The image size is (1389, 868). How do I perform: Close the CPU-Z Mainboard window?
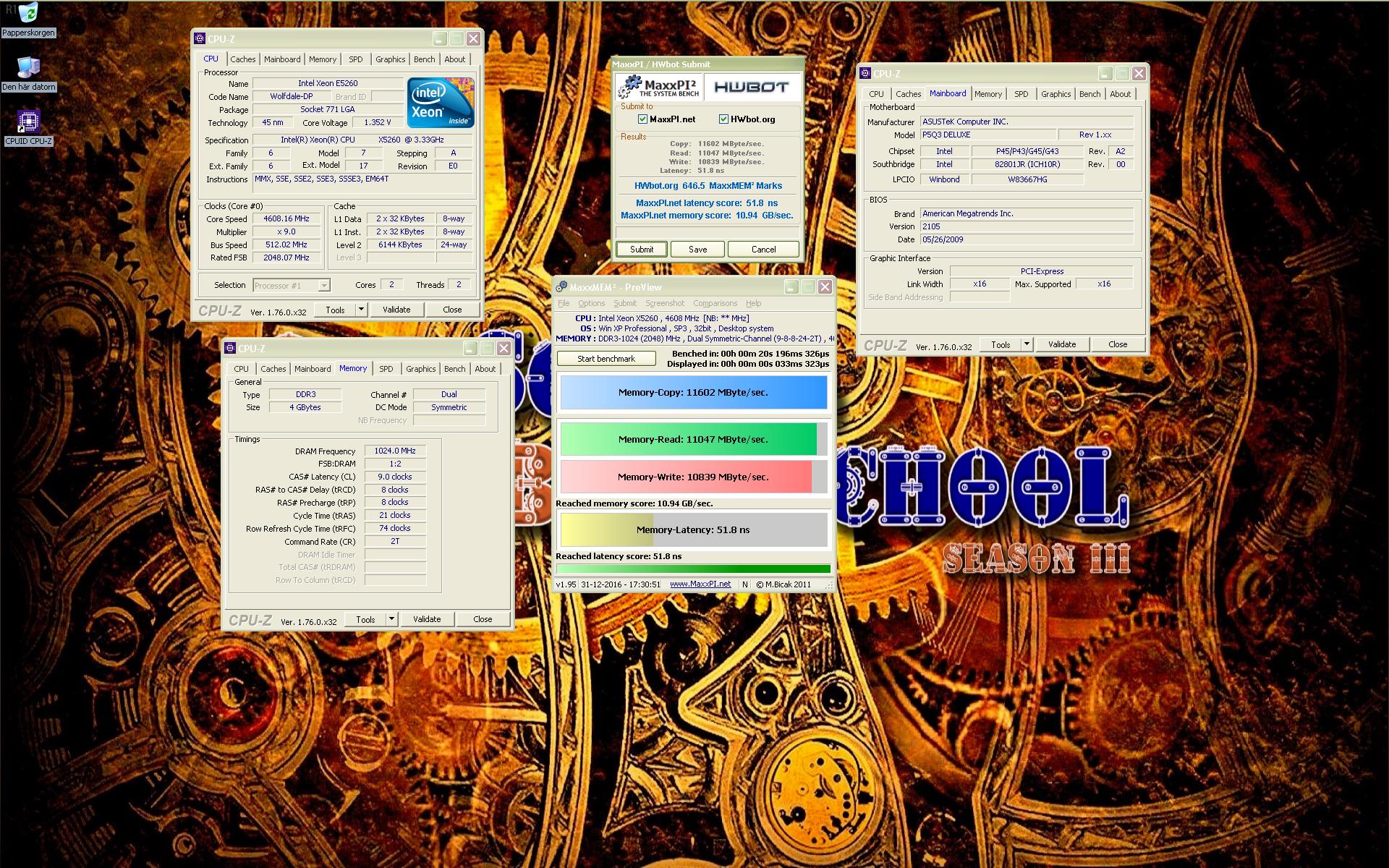coord(1139,74)
